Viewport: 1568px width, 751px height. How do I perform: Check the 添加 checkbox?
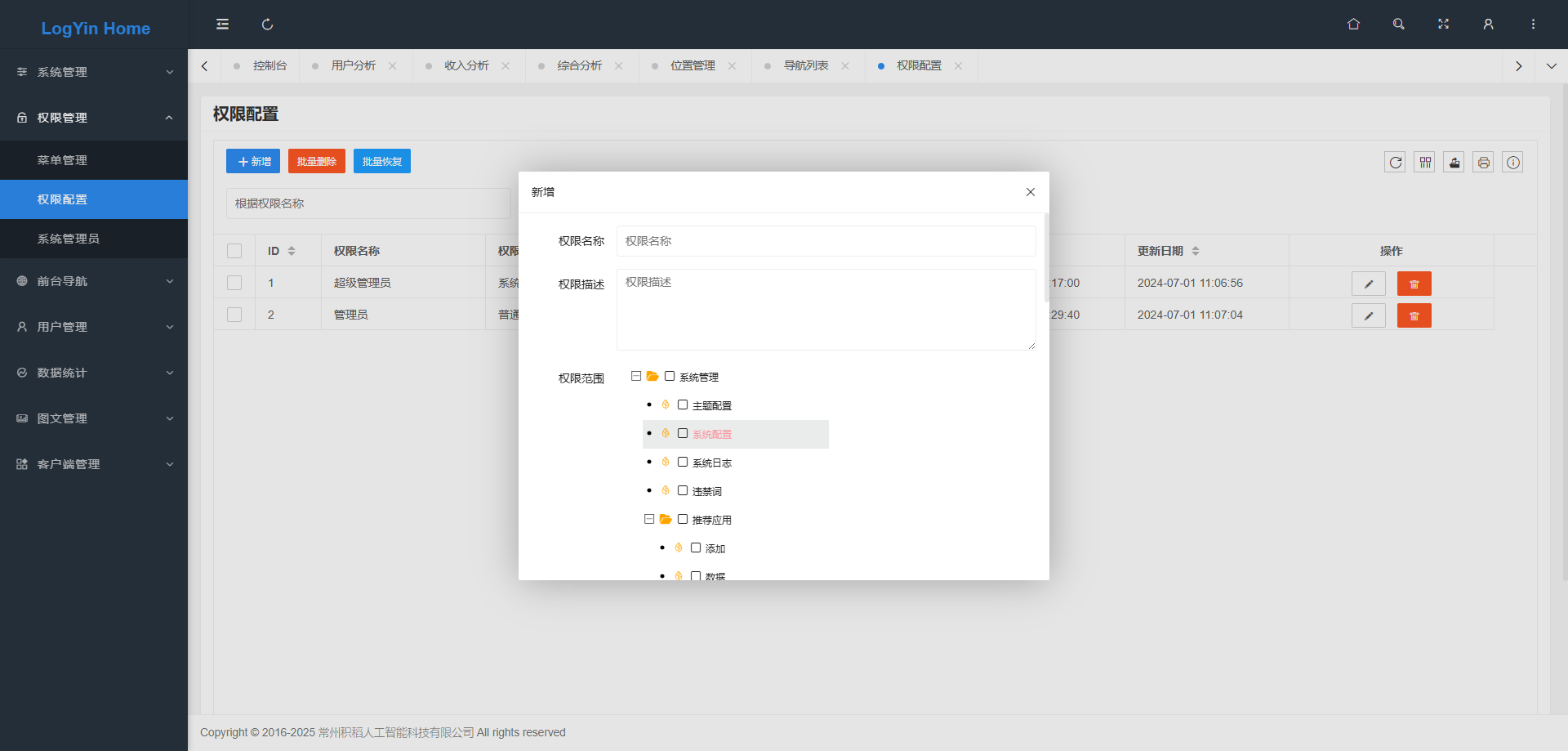pos(696,548)
